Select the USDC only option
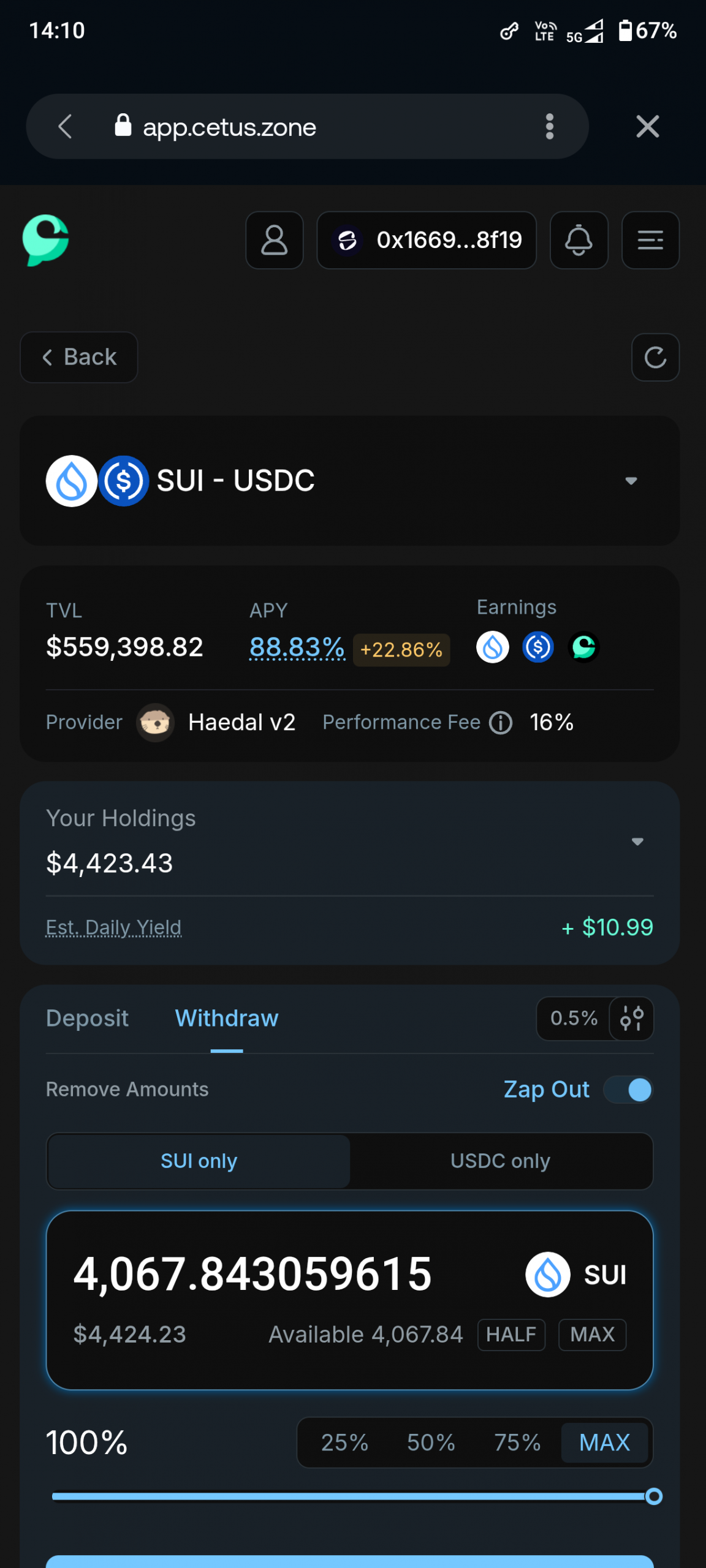Image resolution: width=706 pixels, height=1568 pixels. coord(500,1161)
